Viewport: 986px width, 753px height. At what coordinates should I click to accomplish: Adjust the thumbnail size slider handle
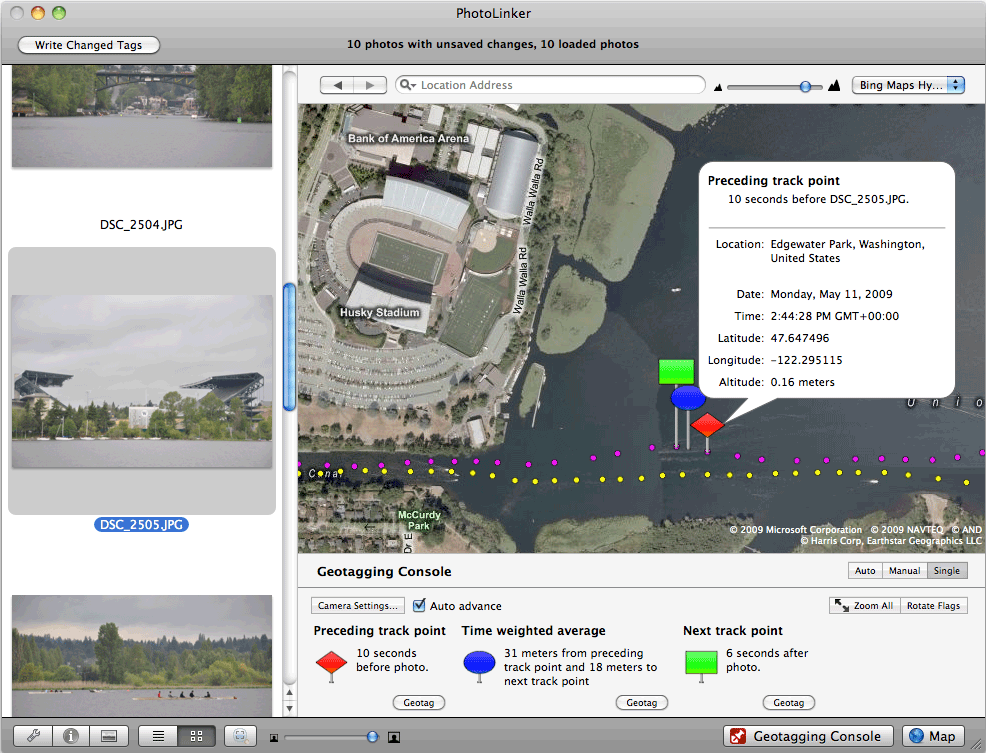[x=372, y=737]
